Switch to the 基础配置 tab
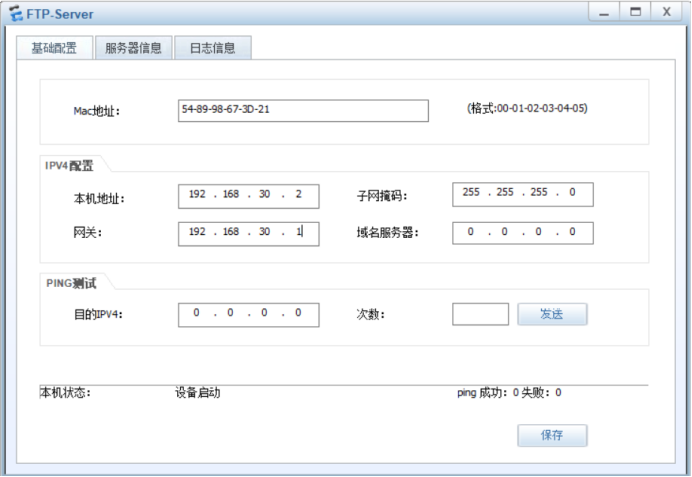Screen dimensions: 692x477 54,48
